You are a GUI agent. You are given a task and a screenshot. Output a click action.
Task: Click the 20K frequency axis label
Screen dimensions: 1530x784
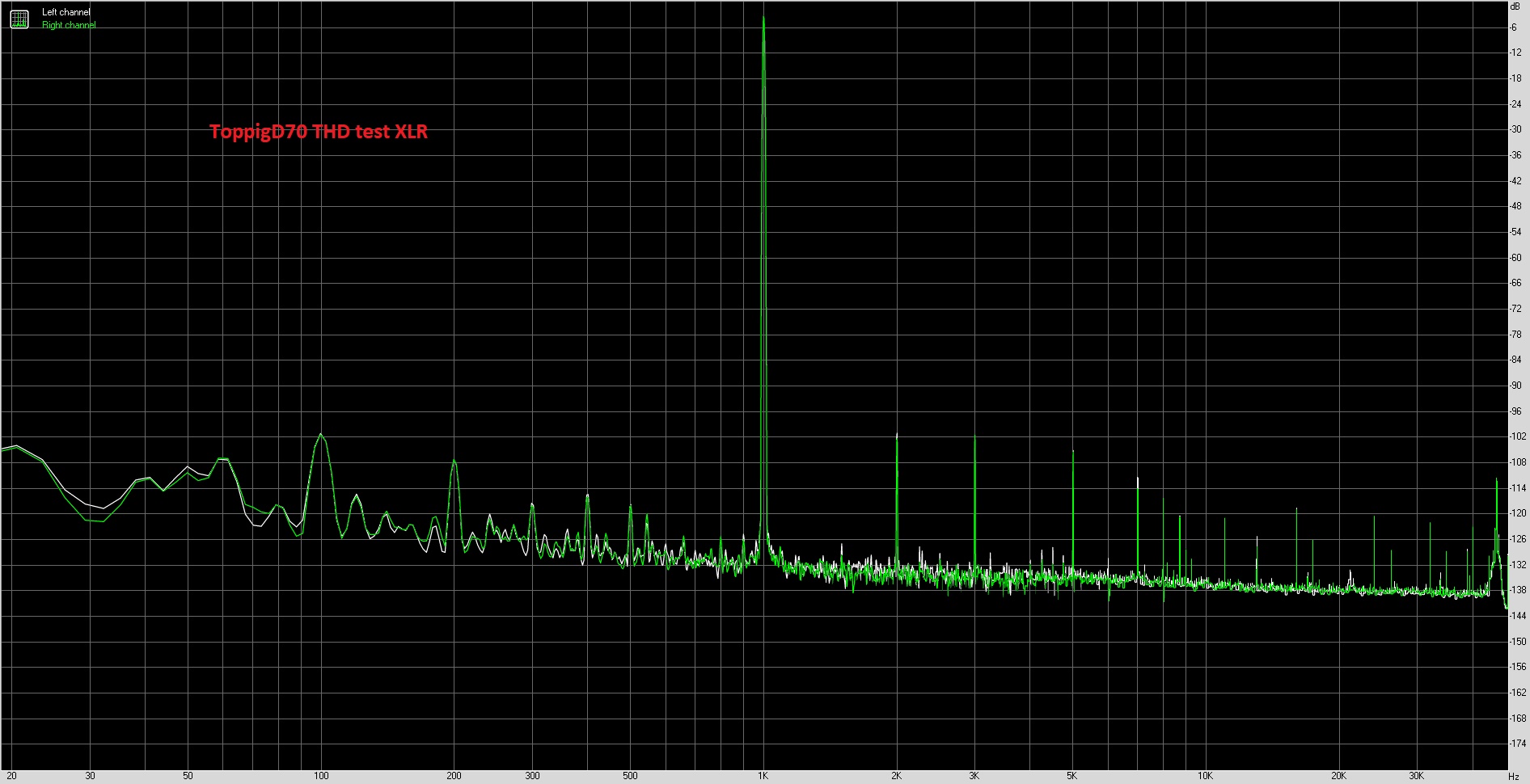tap(1338, 776)
